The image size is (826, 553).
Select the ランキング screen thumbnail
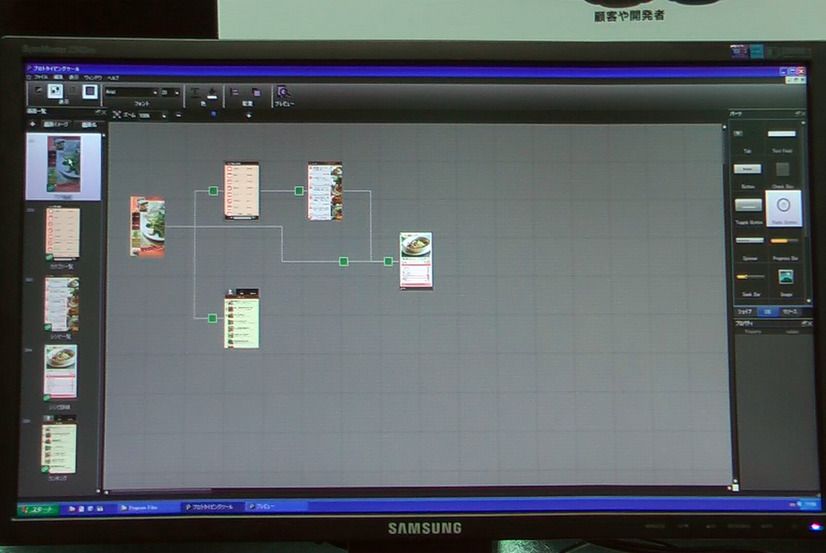pos(59,444)
